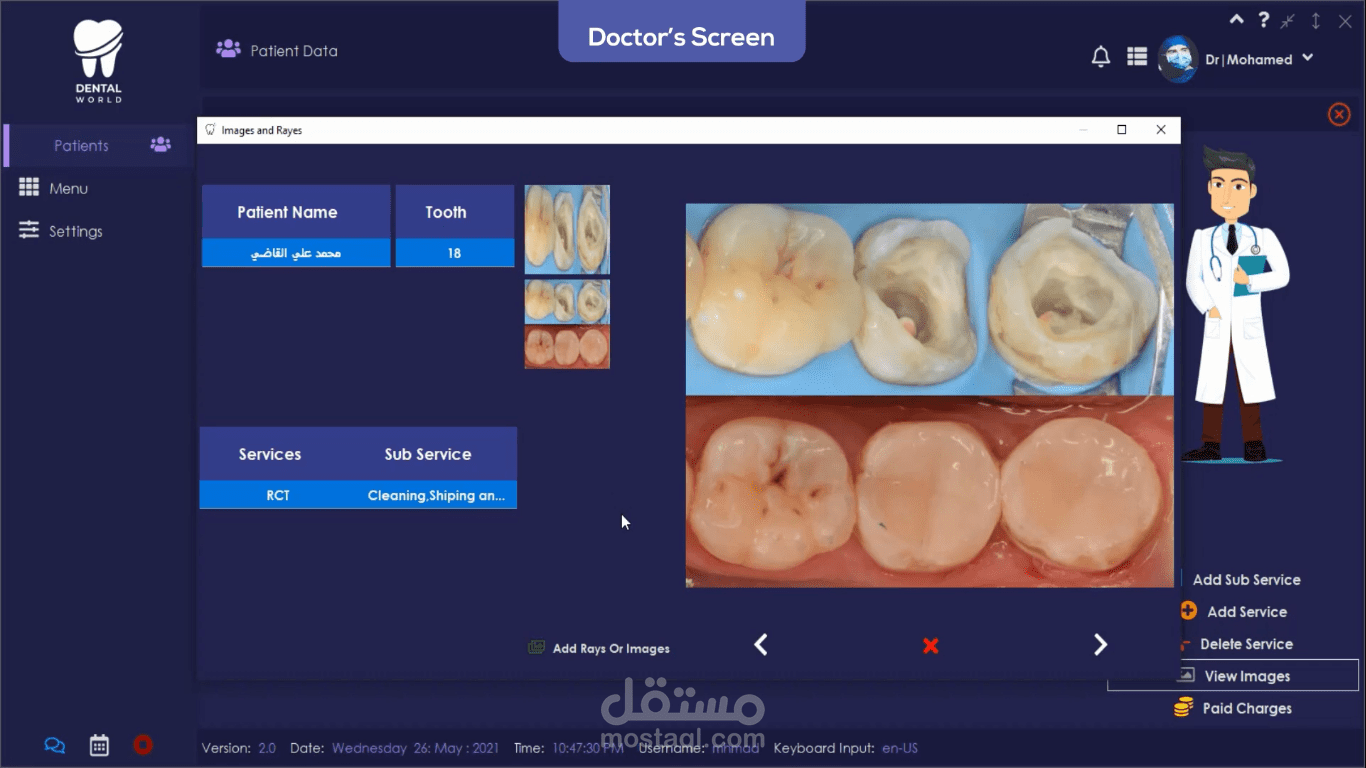Screen dimensions: 1366x768
Task: Expand the Dr Mohamed account dropdown arrow
Action: 1307,59
